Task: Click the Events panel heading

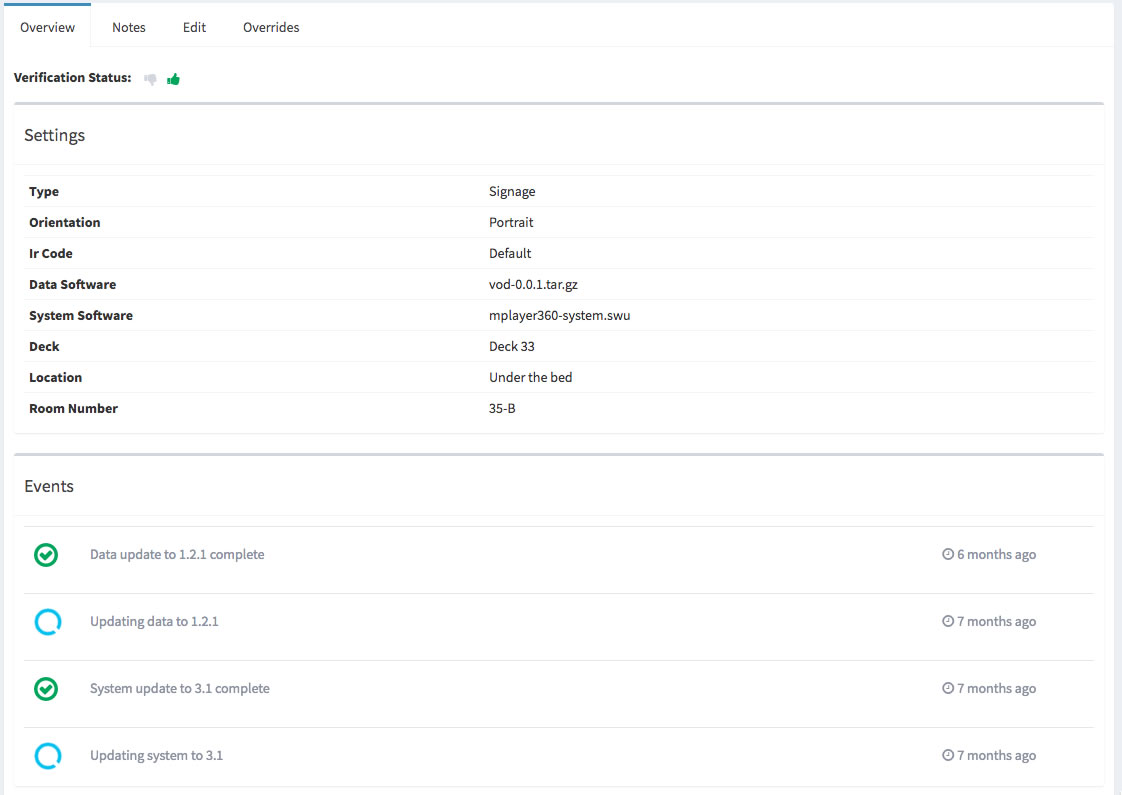Action: point(49,486)
